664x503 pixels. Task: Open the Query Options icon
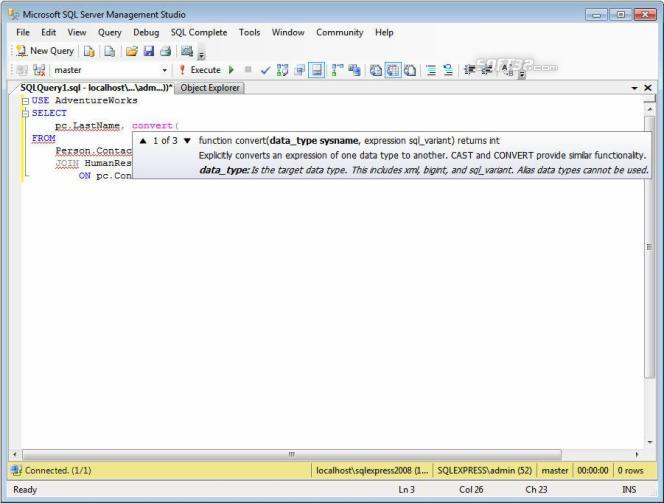pos(300,70)
